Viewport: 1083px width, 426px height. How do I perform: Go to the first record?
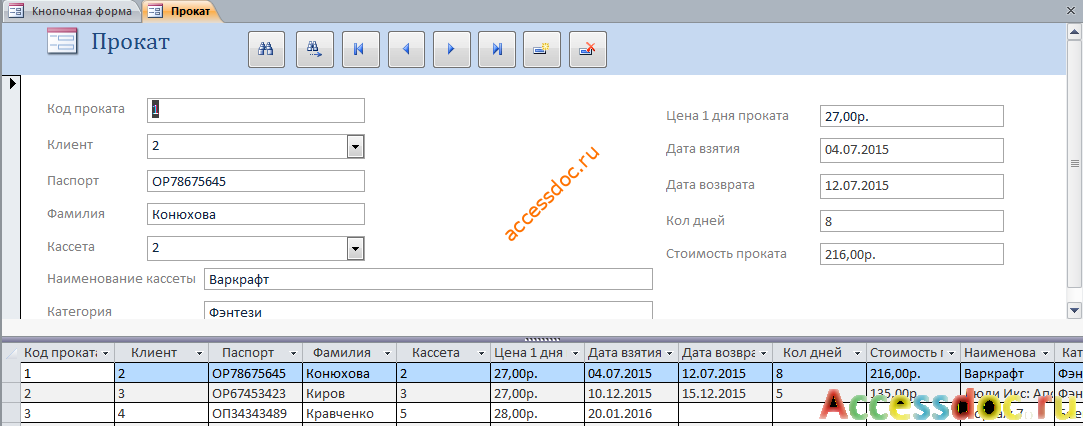tap(360, 49)
